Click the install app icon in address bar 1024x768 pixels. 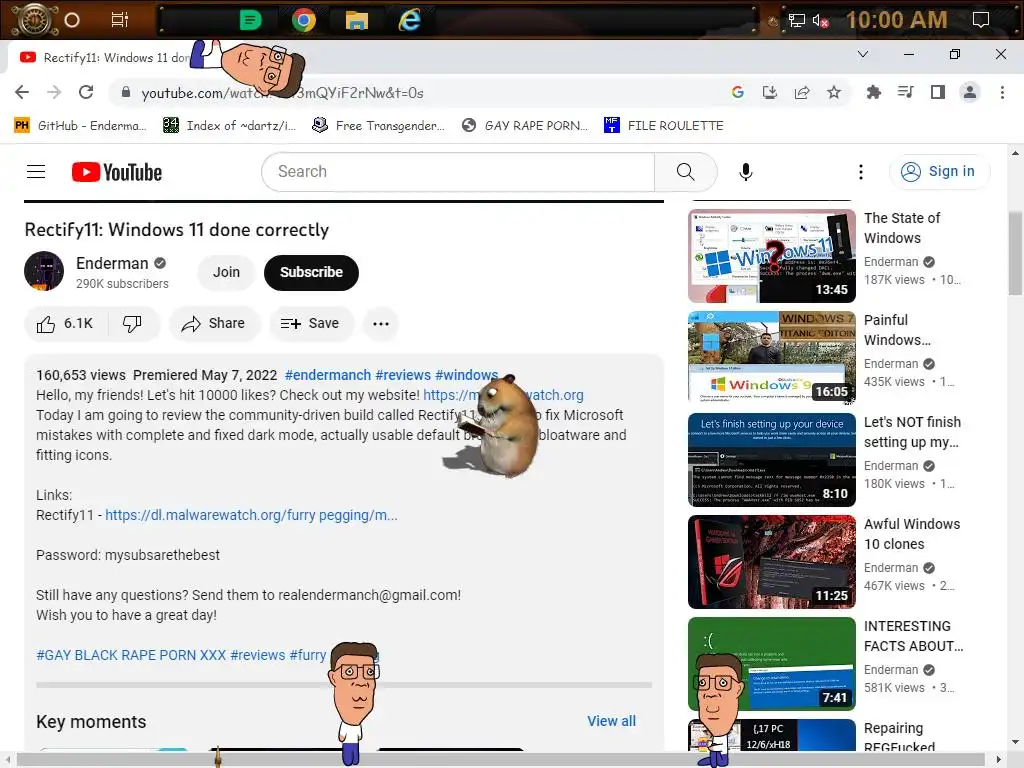[770, 93]
